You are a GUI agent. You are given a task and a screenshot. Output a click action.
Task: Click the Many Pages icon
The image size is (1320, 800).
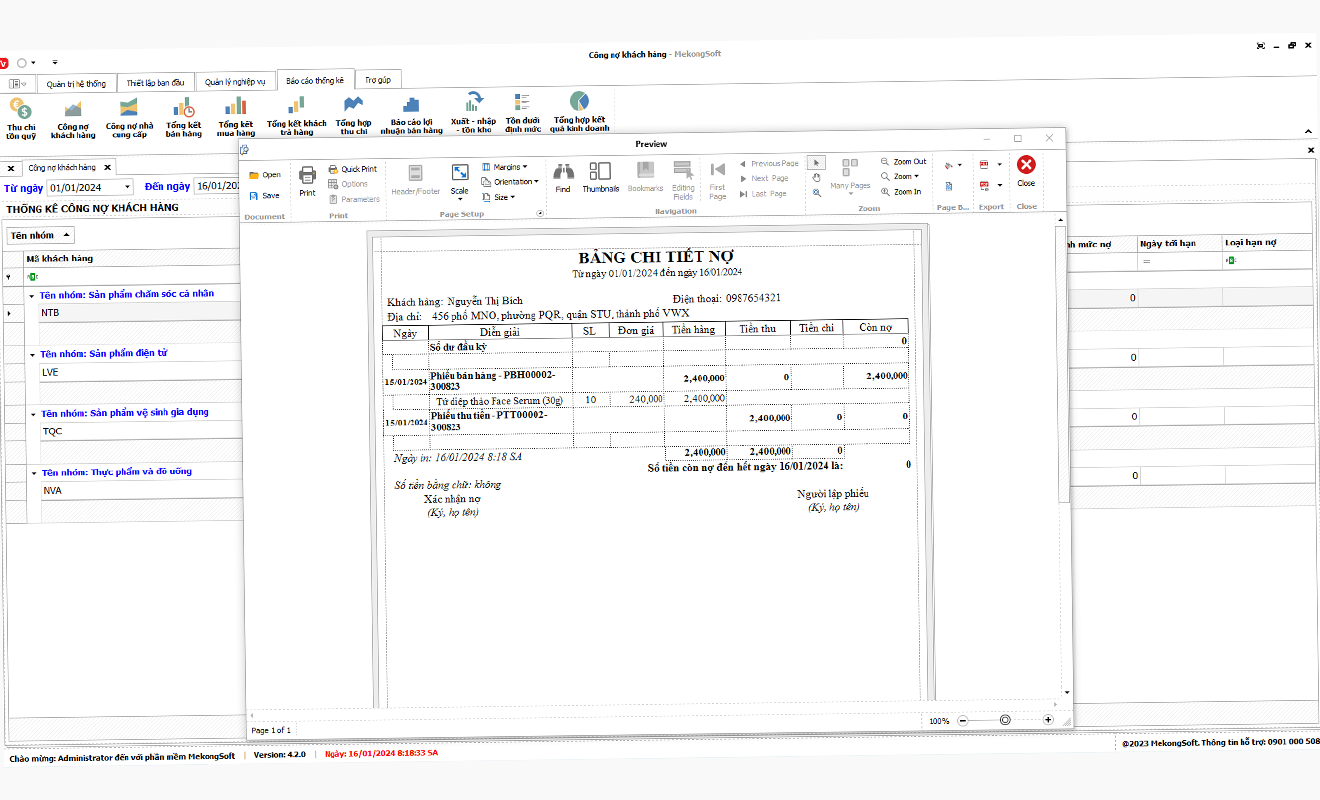pos(850,175)
